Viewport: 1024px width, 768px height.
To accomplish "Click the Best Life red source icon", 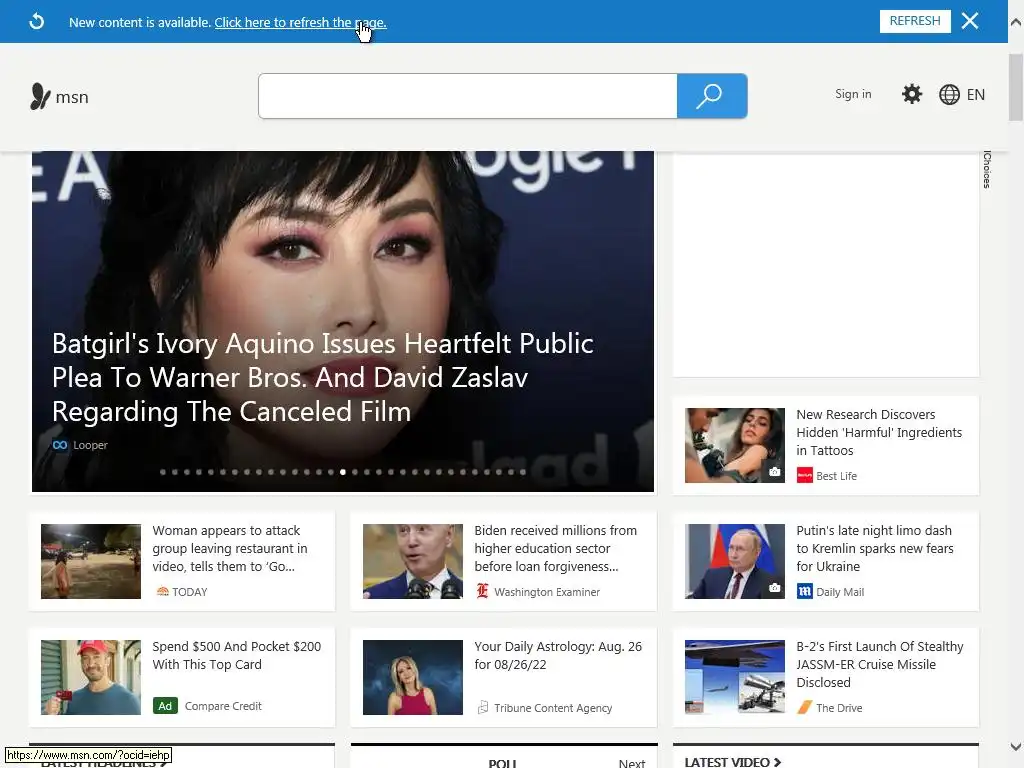I will point(805,475).
